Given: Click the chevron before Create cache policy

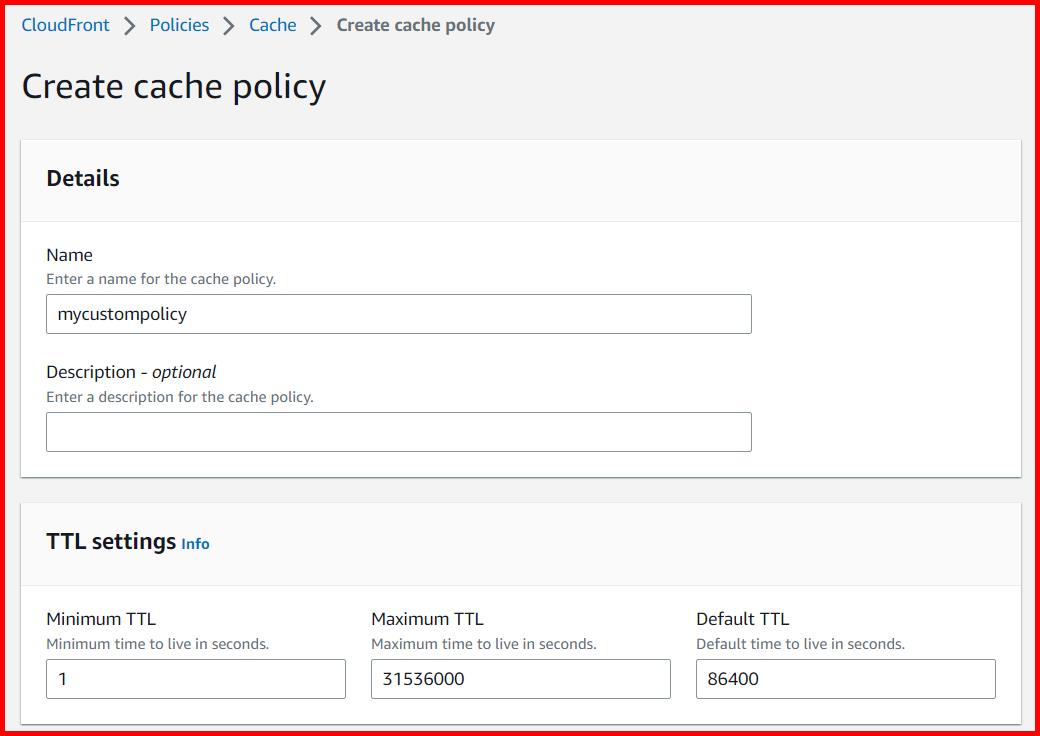Looking at the screenshot, I should click(x=315, y=25).
